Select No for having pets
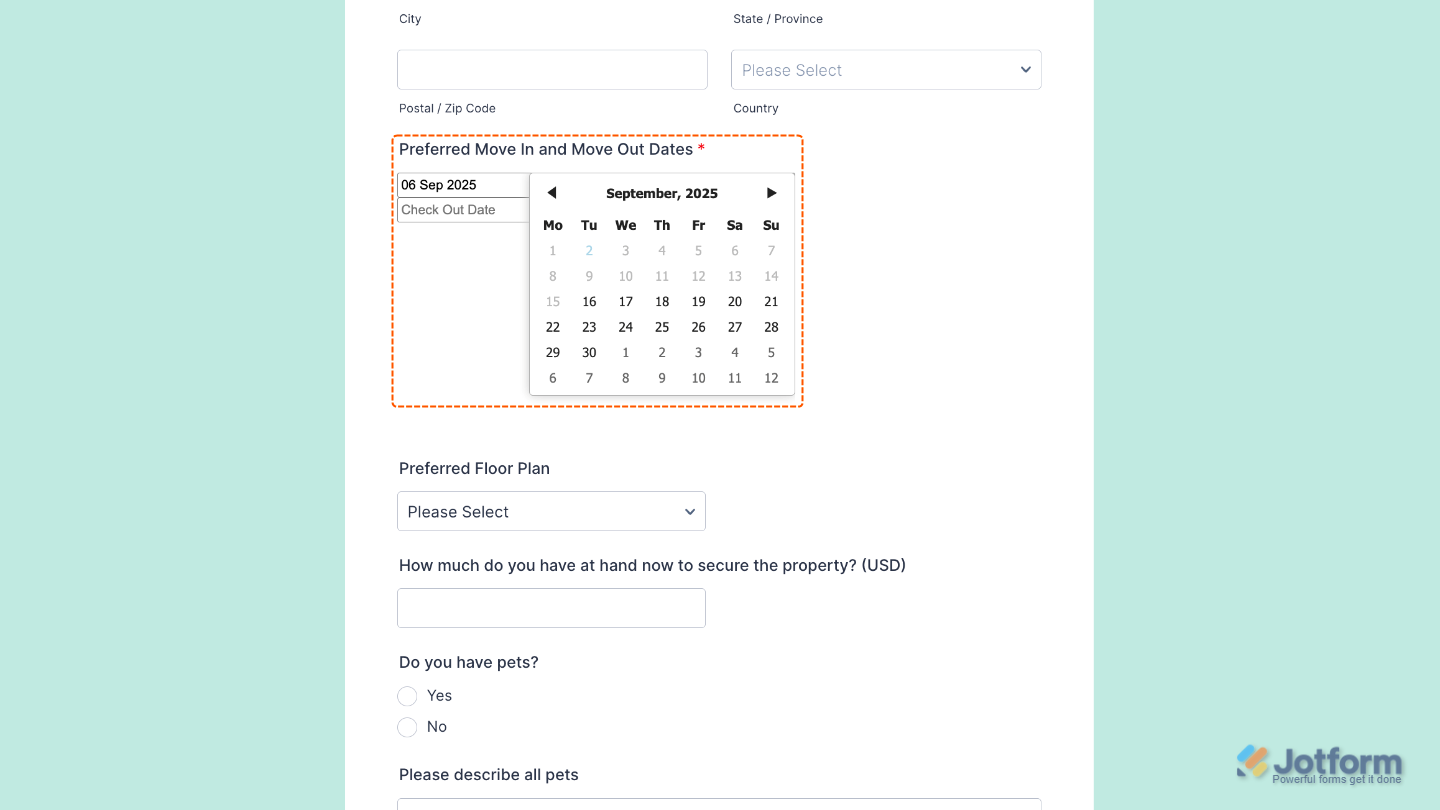The width and height of the screenshot is (1440, 810). pos(407,727)
